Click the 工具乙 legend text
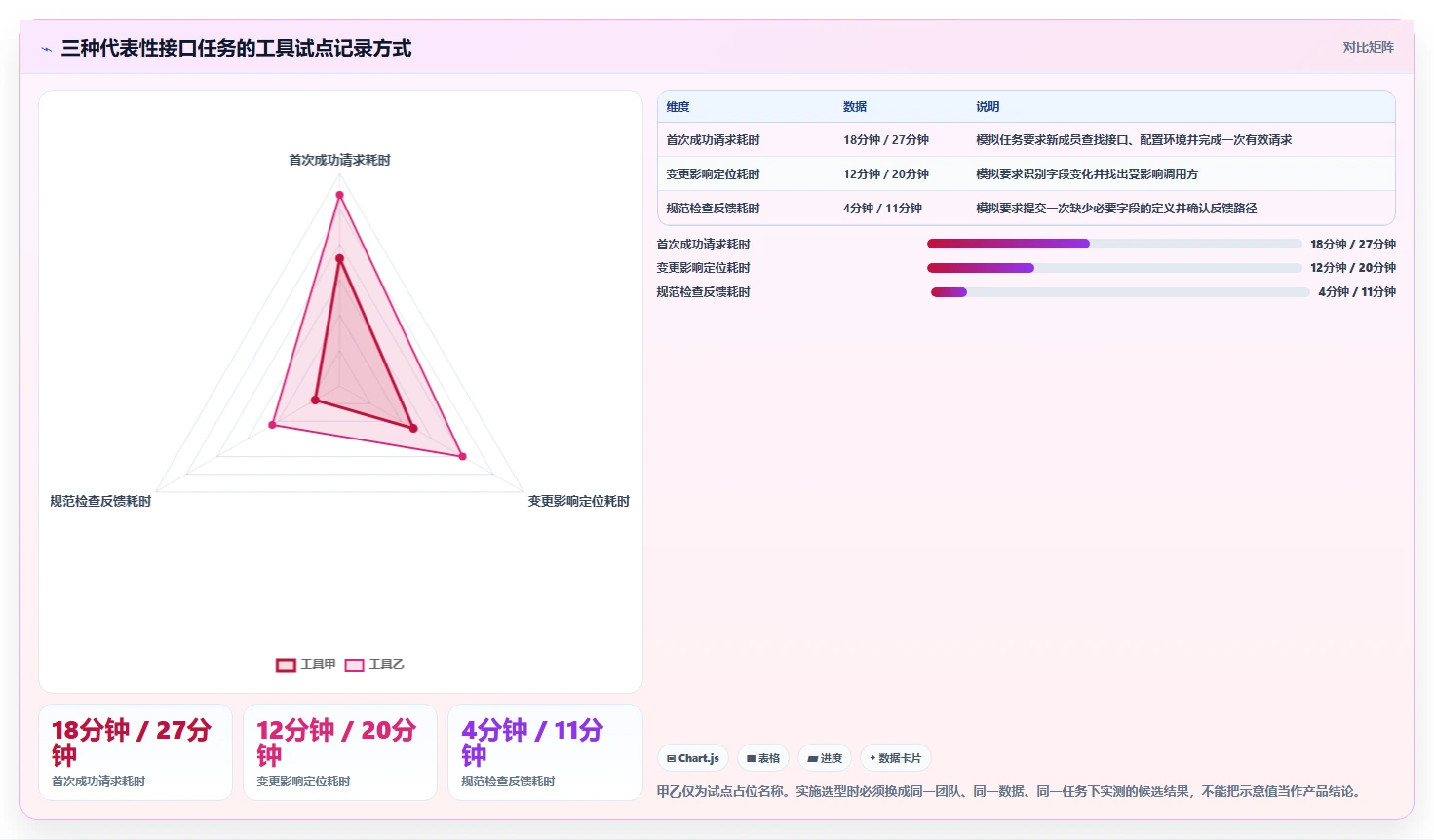1434x840 pixels. 386,665
